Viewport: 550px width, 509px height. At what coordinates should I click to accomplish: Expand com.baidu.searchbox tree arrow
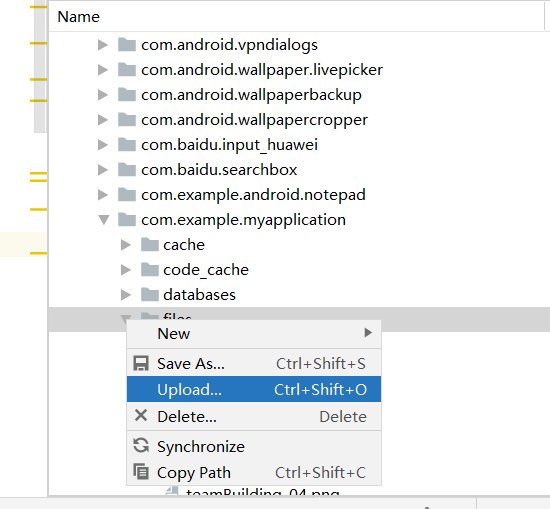click(x=102, y=170)
